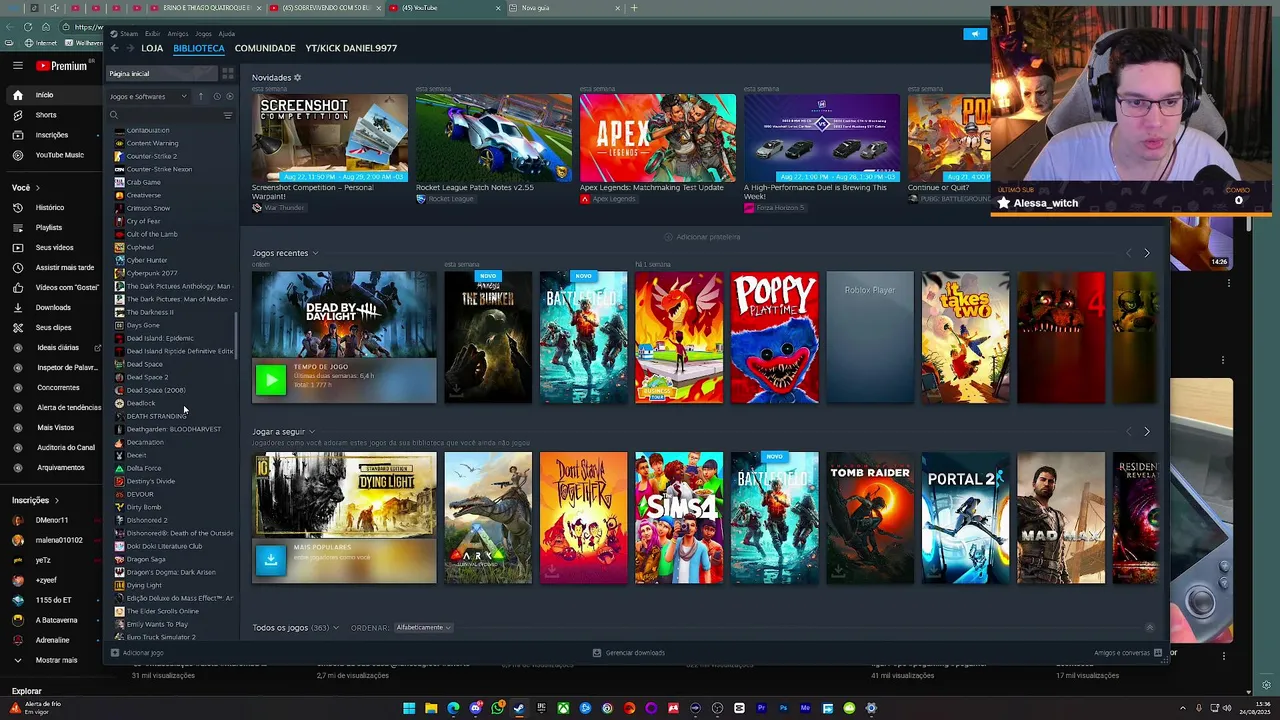Open the YT/KICK DANIEL9977 profile tab
This screenshot has width=1280, height=720.
[x=351, y=48]
